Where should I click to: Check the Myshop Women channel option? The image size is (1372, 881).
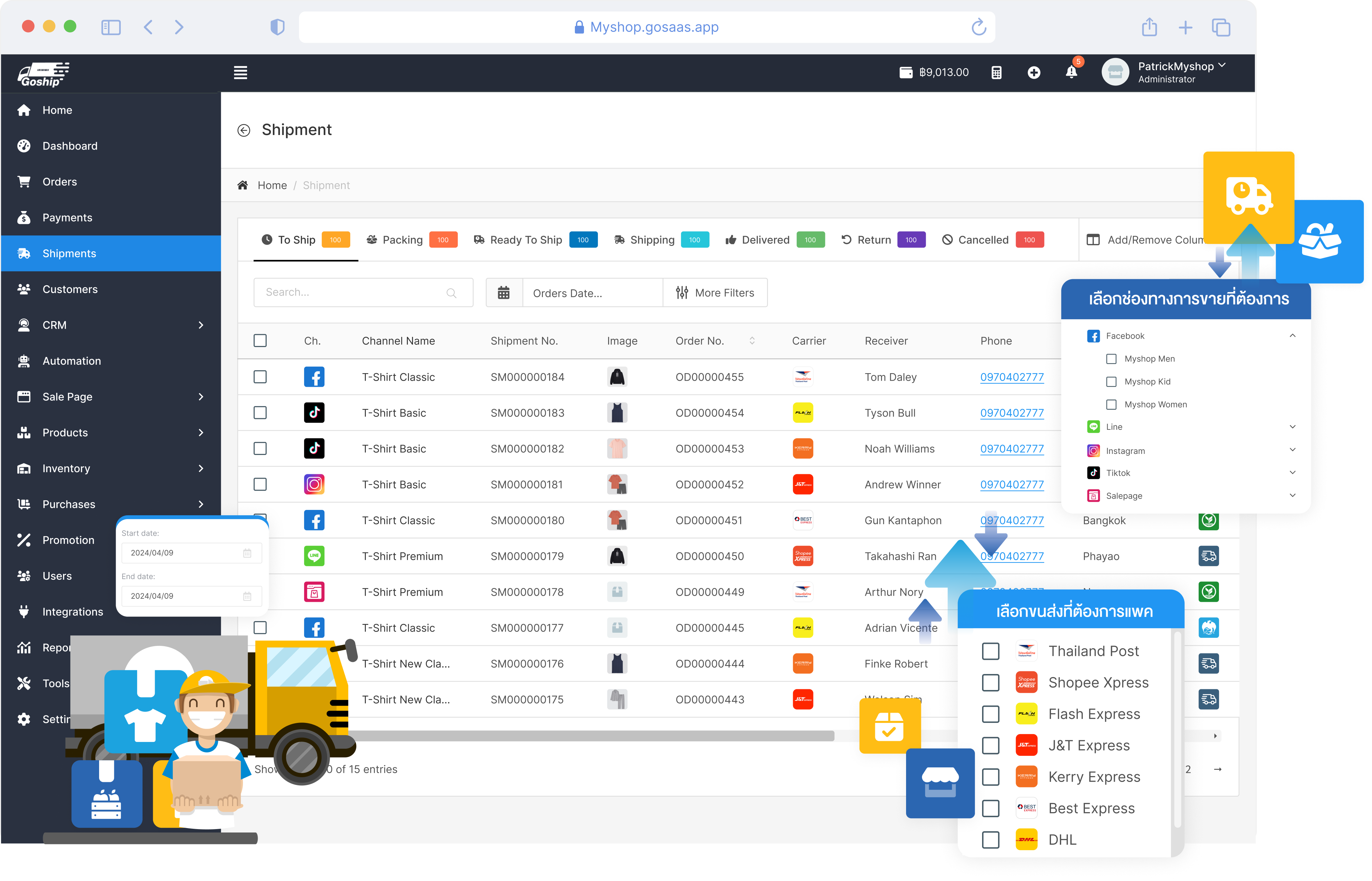click(1111, 404)
